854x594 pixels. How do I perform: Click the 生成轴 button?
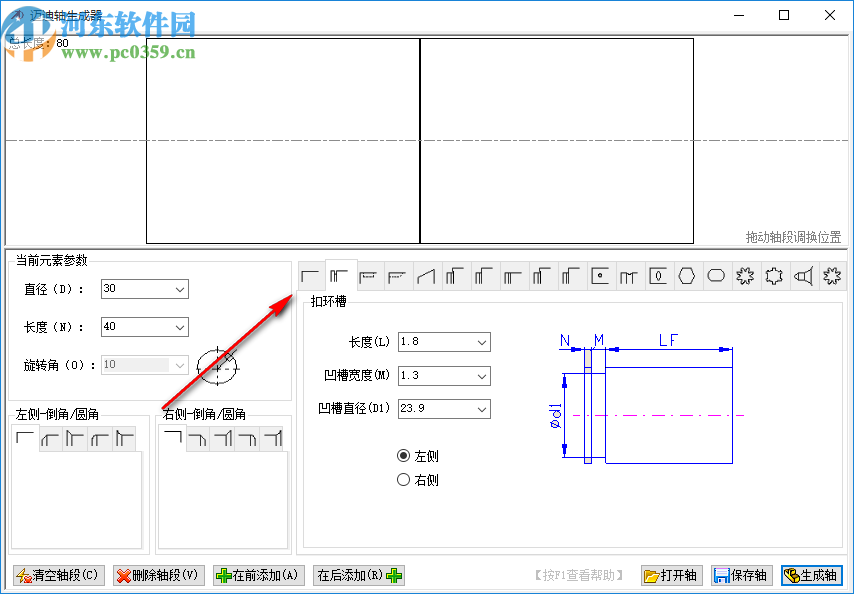[810, 575]
